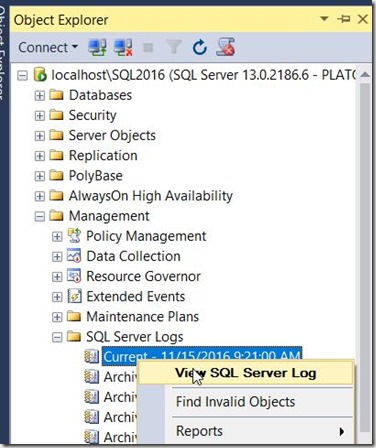Click the Current log entry icon
The height and width of the screenshot is (448, 376).
point(91,356)
